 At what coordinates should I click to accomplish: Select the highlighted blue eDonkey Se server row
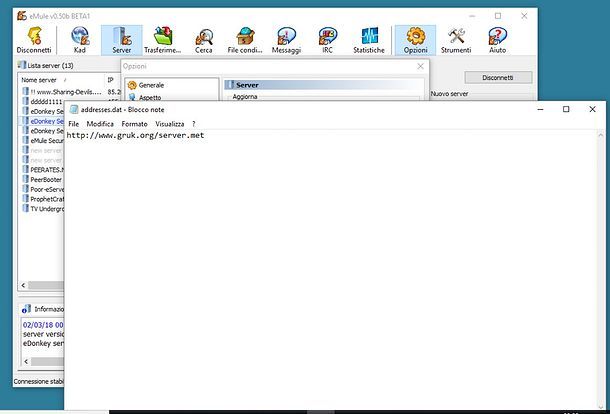click(x=43, y=121)
